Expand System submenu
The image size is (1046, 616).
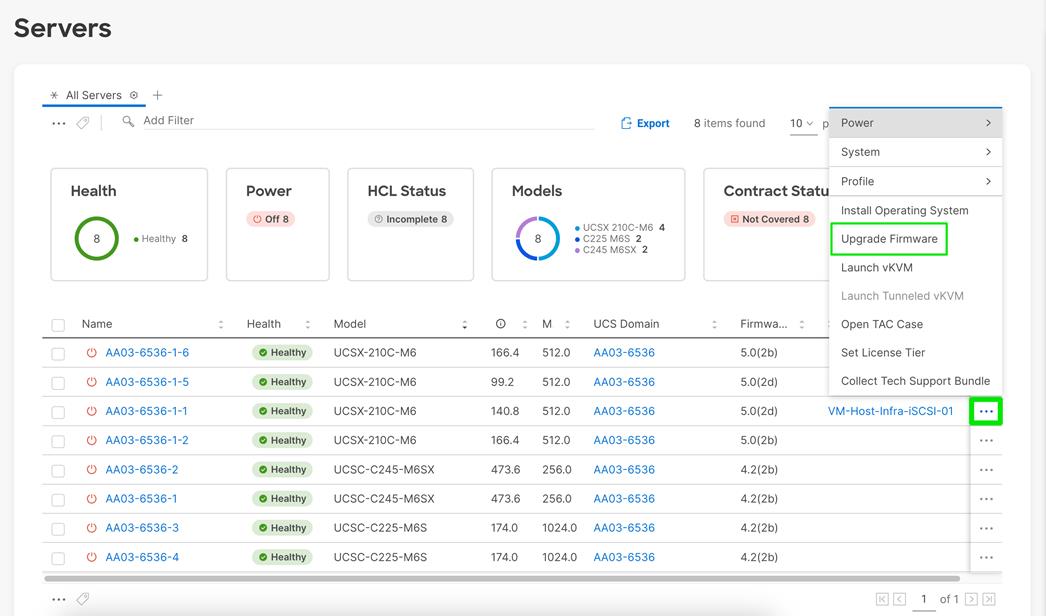915,152
